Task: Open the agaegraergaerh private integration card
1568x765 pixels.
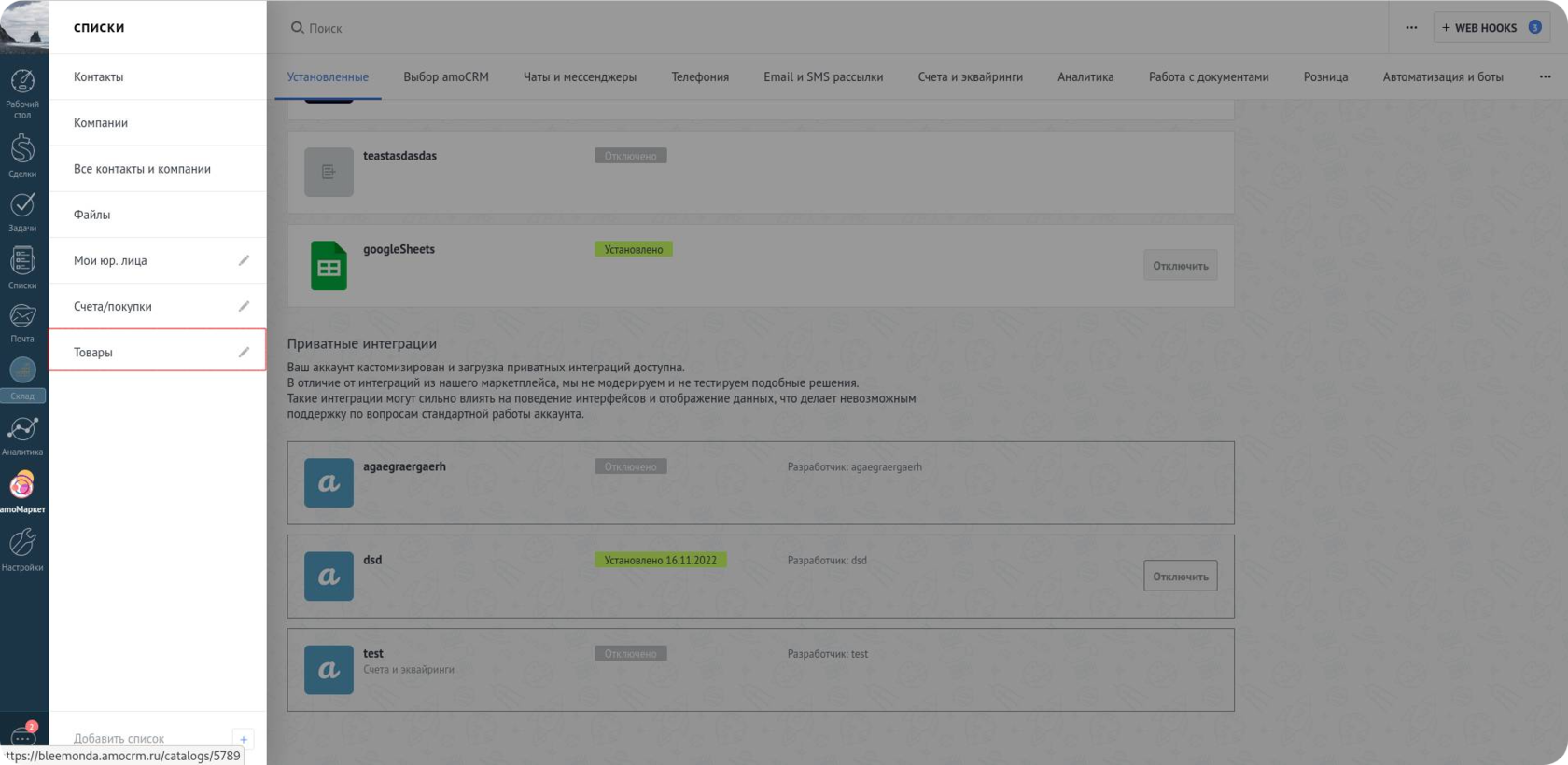Action: coord(760,482)
